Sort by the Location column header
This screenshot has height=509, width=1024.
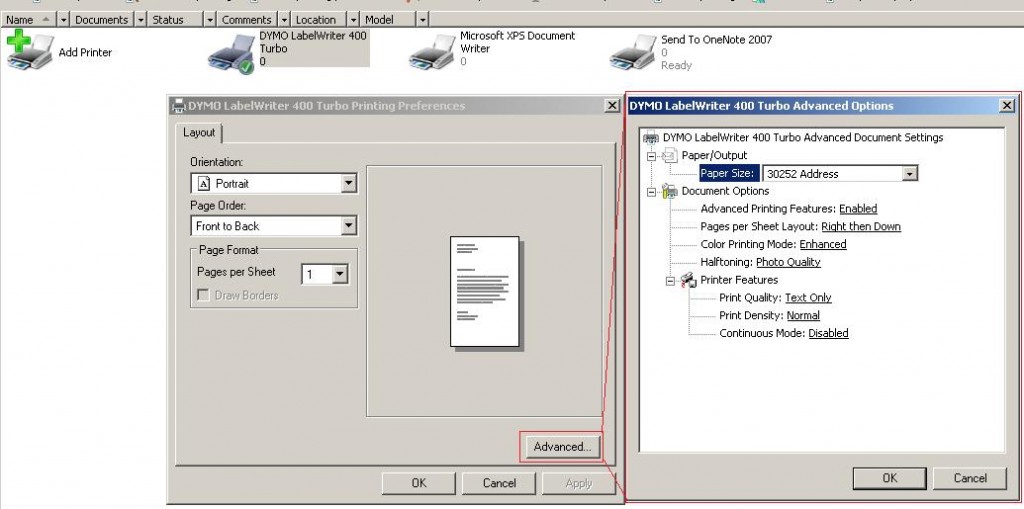coord(319,20)
